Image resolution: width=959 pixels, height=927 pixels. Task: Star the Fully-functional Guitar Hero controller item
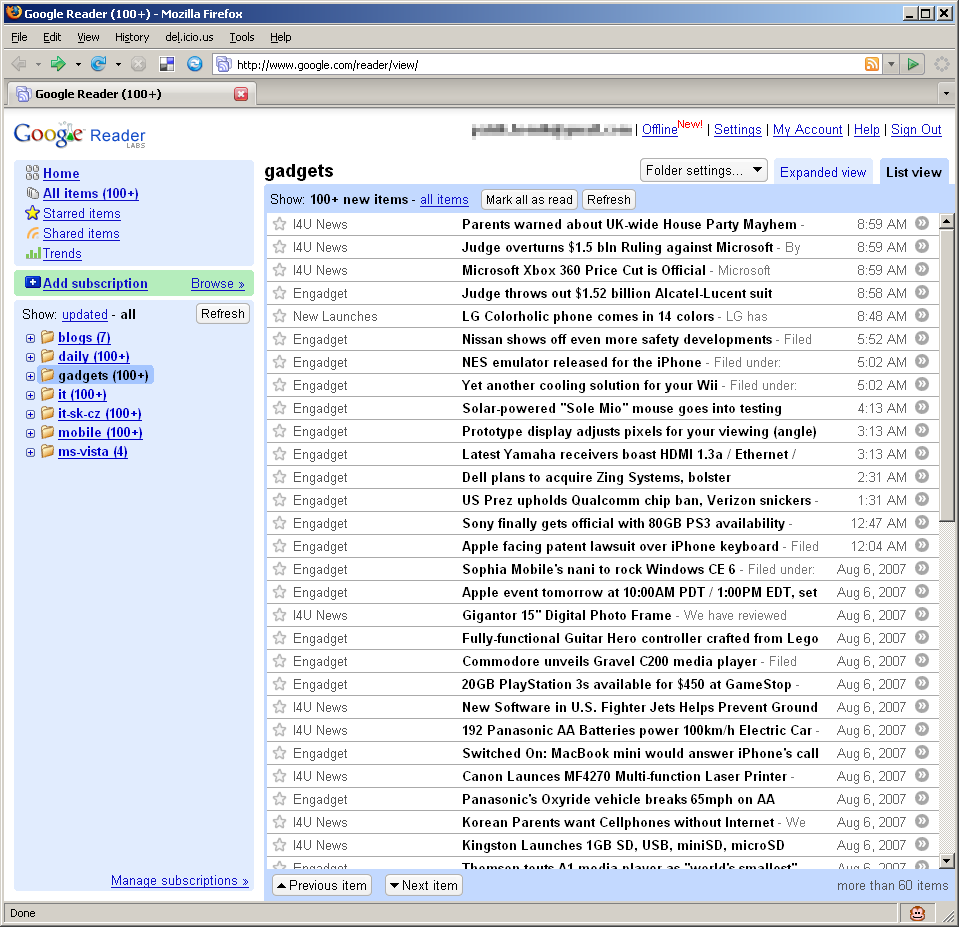(280, 638)
